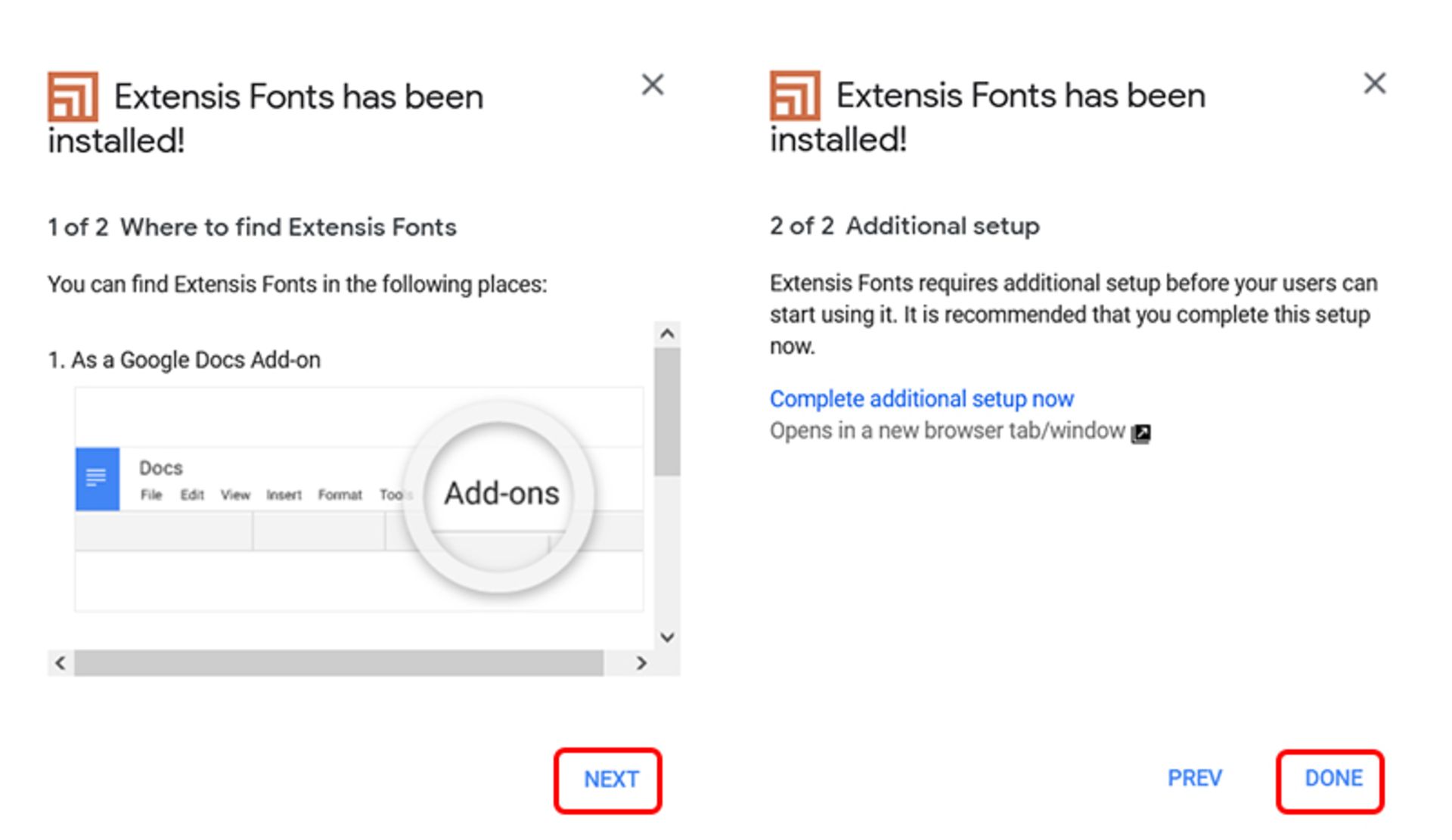
Task: Click the DONE button
Action: tap(1332, 779)
